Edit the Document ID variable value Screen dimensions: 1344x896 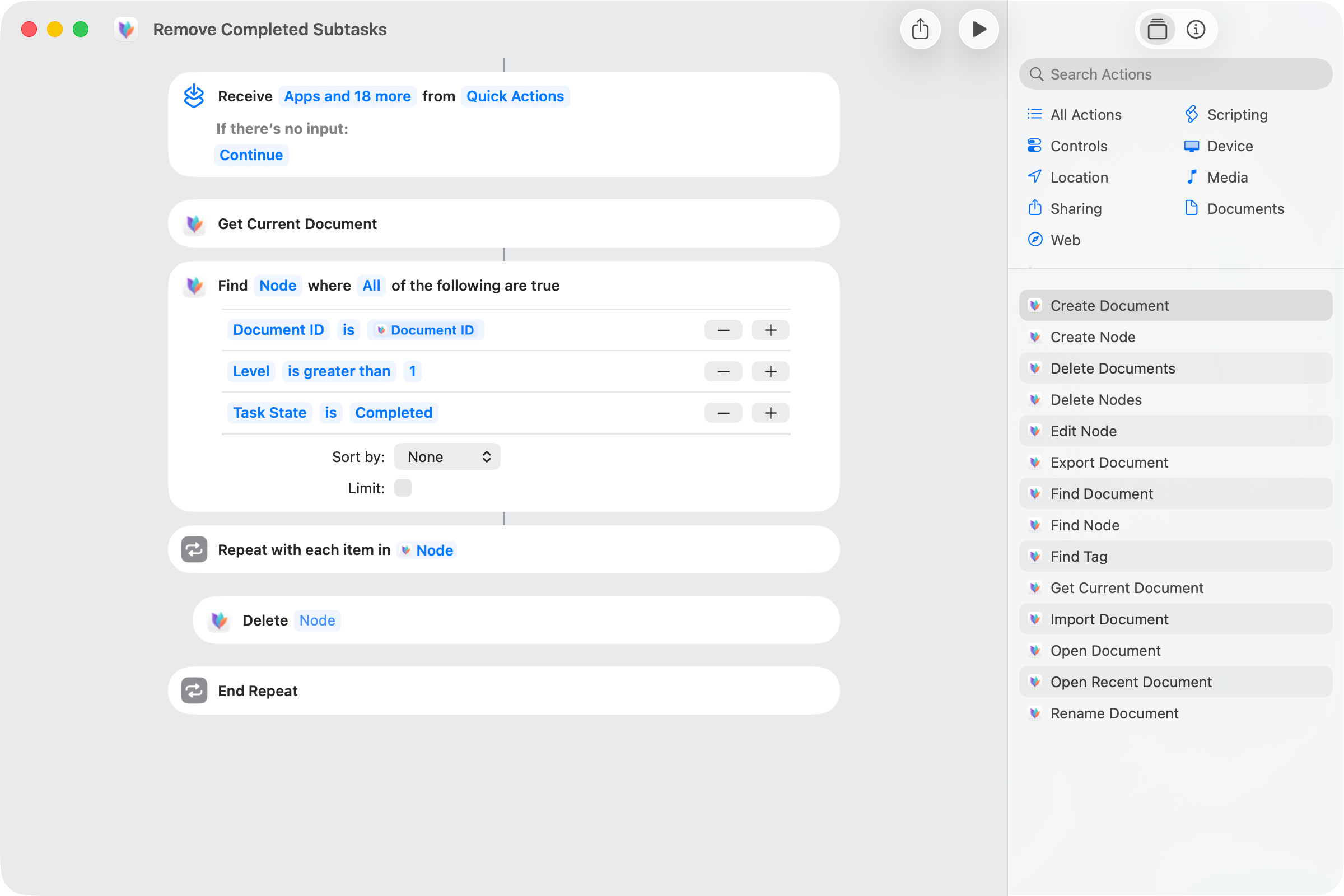click(x=426, y=330)
